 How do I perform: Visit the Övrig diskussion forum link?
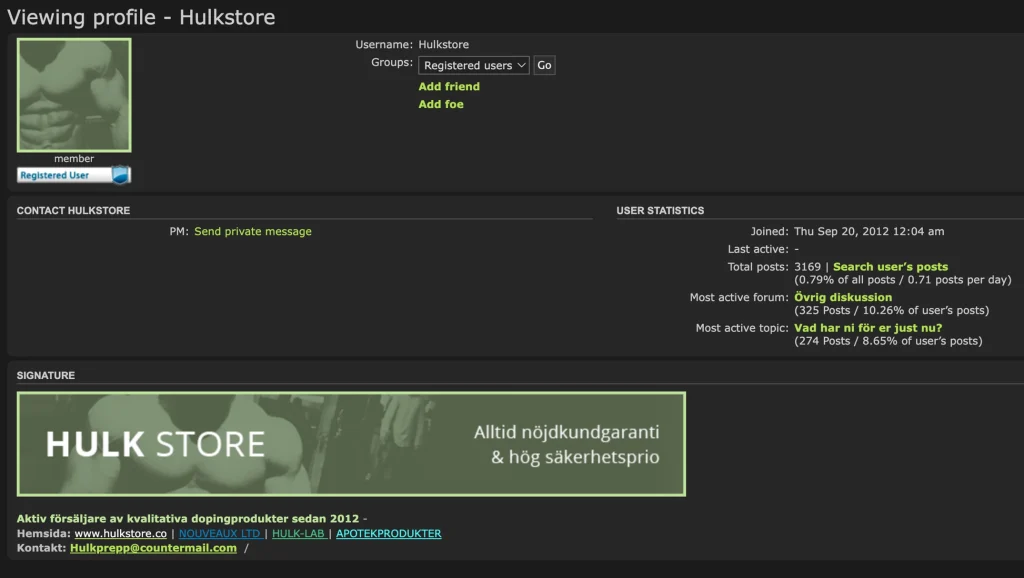tap(841, 297)
